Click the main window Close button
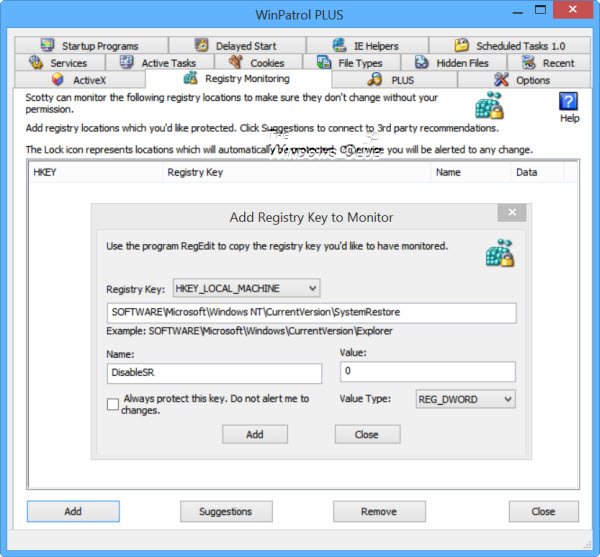 [x=543, y=511]
